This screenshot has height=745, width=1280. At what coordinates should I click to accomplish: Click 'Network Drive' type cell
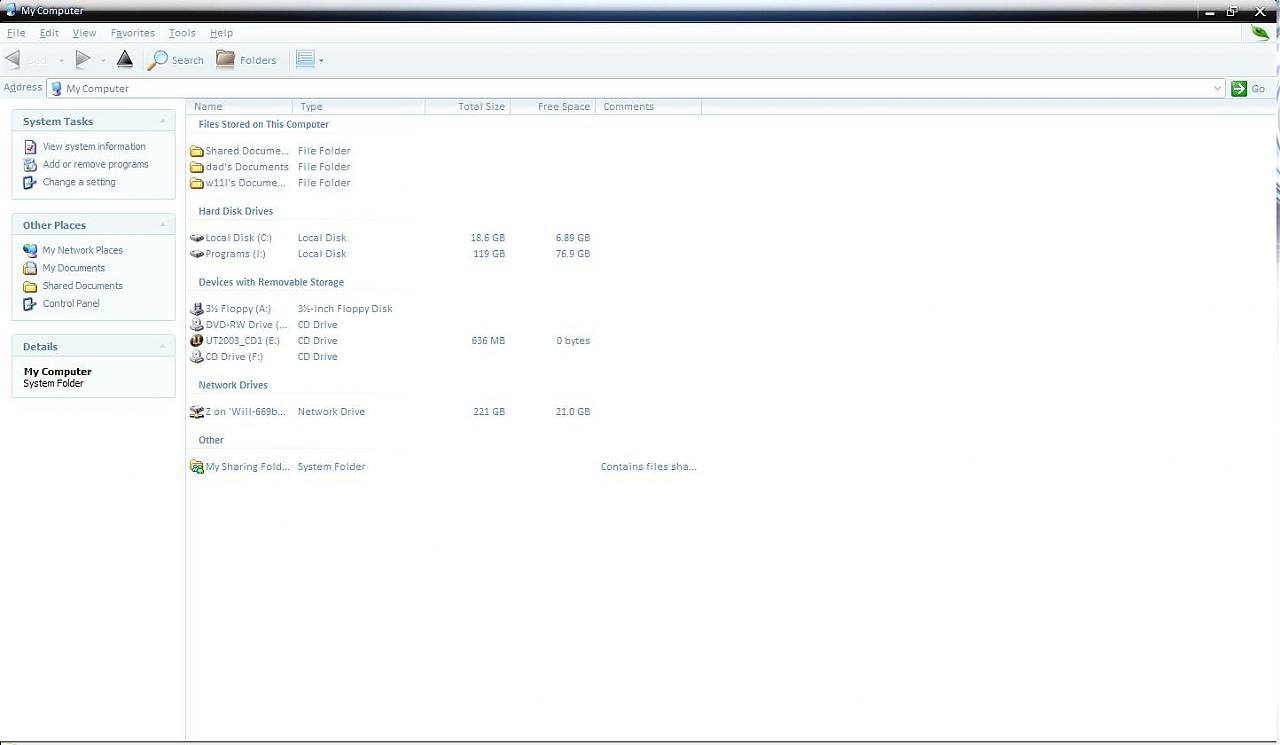click(331, 412)
